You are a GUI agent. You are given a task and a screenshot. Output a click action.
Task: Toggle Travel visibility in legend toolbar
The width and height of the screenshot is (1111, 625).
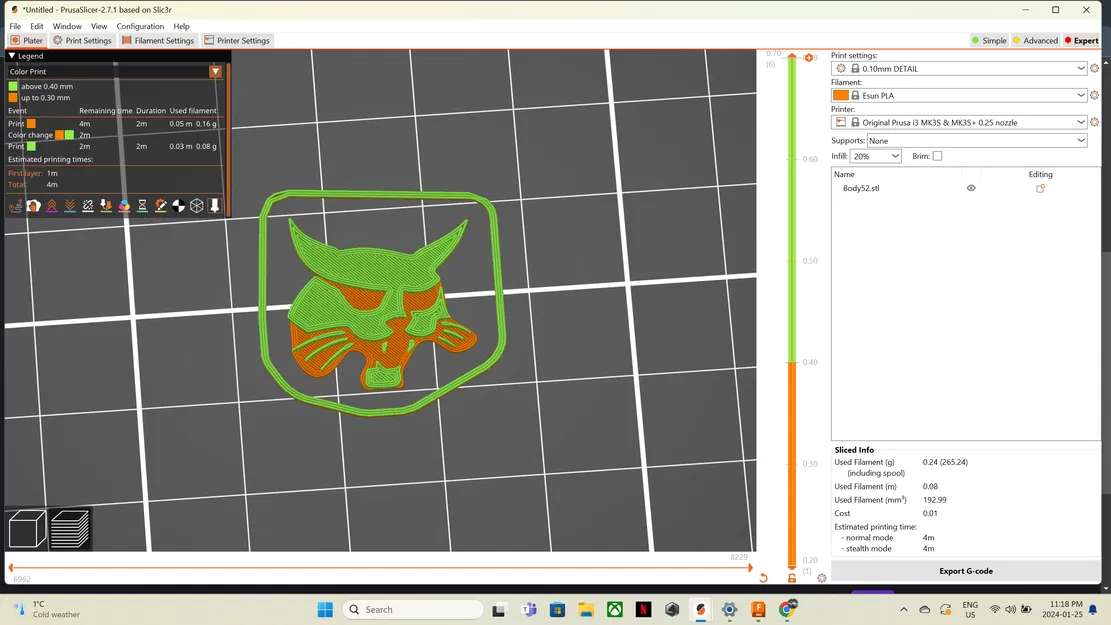coord(16,205)
